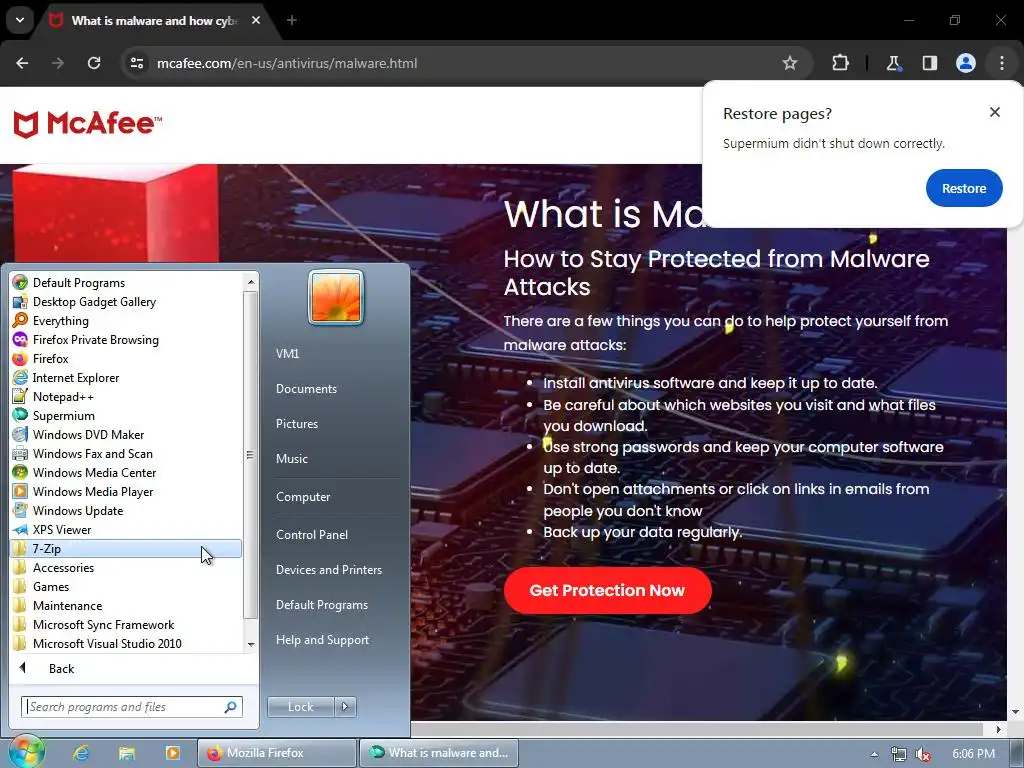Expand the Games folder
This screenshot has height=768, width=1024.
click(126, 586)
